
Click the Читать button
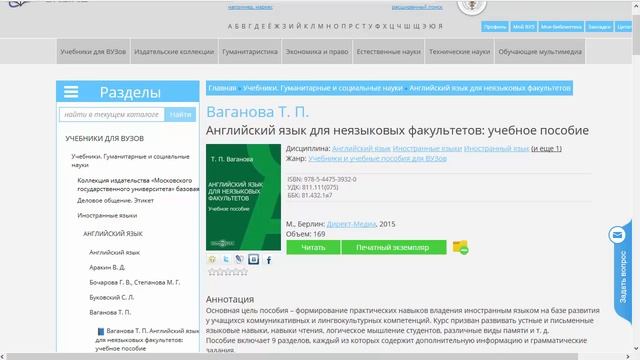313,247
